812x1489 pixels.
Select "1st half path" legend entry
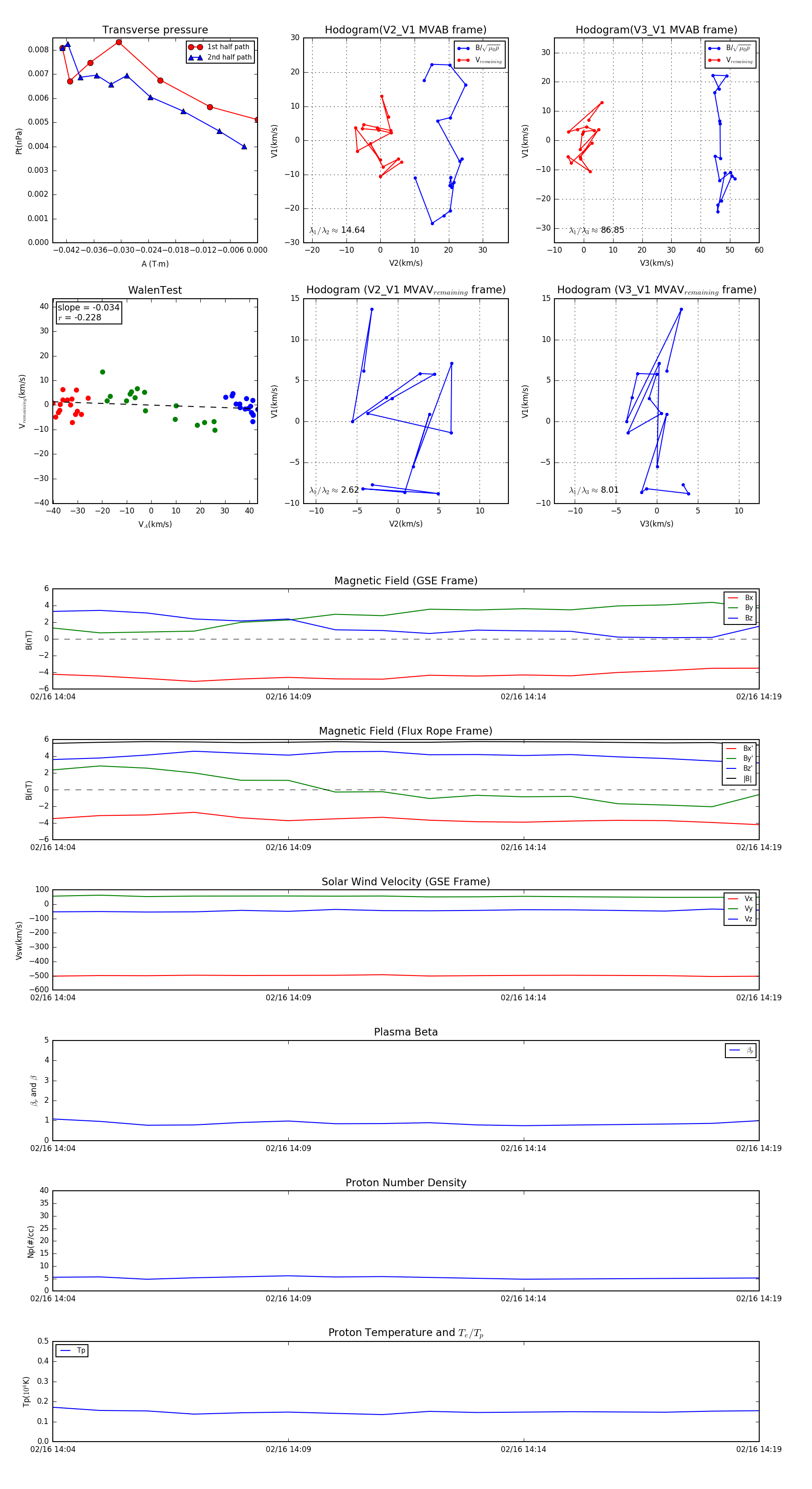coord(220,47)
